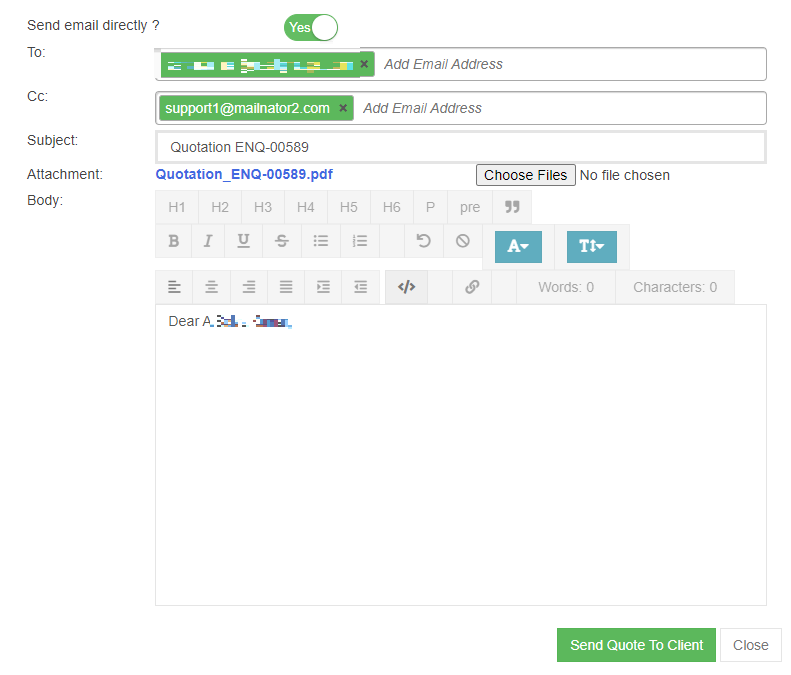Click the undo arrow icon
This screenshot has width=791, height=675.
(424, 241)
